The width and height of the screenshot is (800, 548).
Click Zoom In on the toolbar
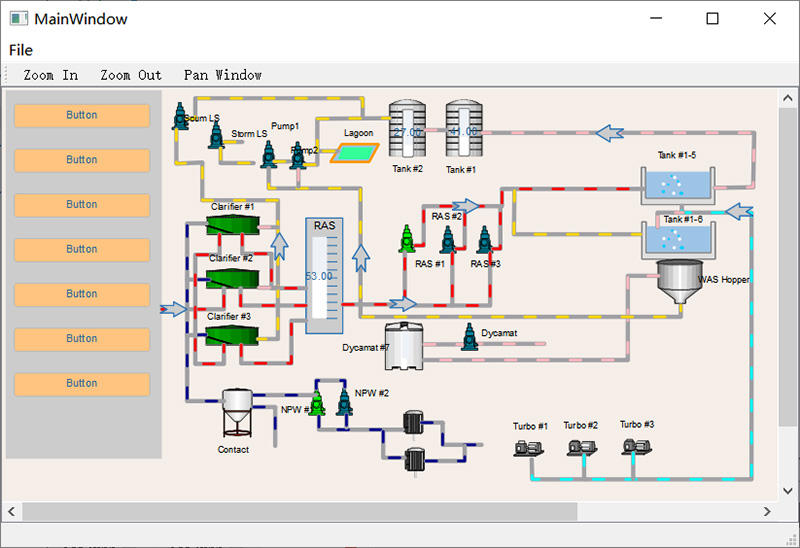click(51, 75)
